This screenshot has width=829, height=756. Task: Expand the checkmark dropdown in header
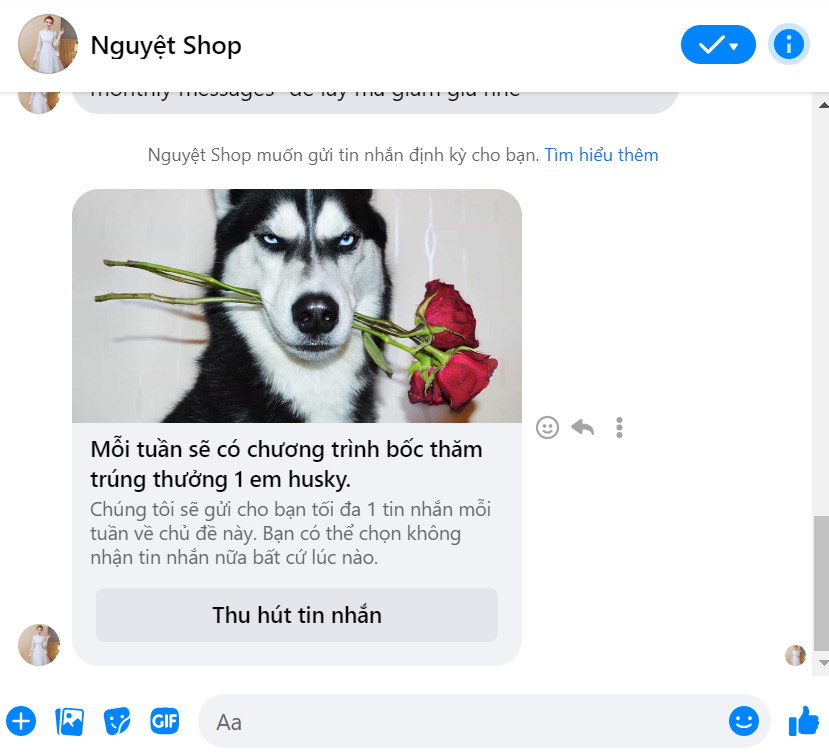pos(718,45)
